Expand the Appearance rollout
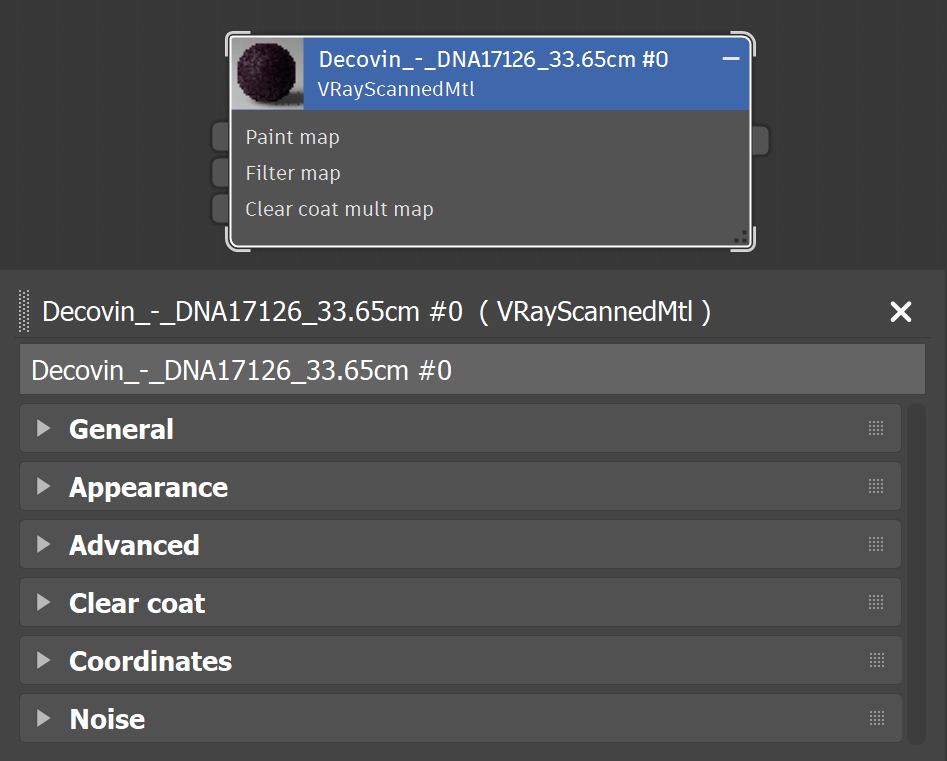 click(43, 486)
